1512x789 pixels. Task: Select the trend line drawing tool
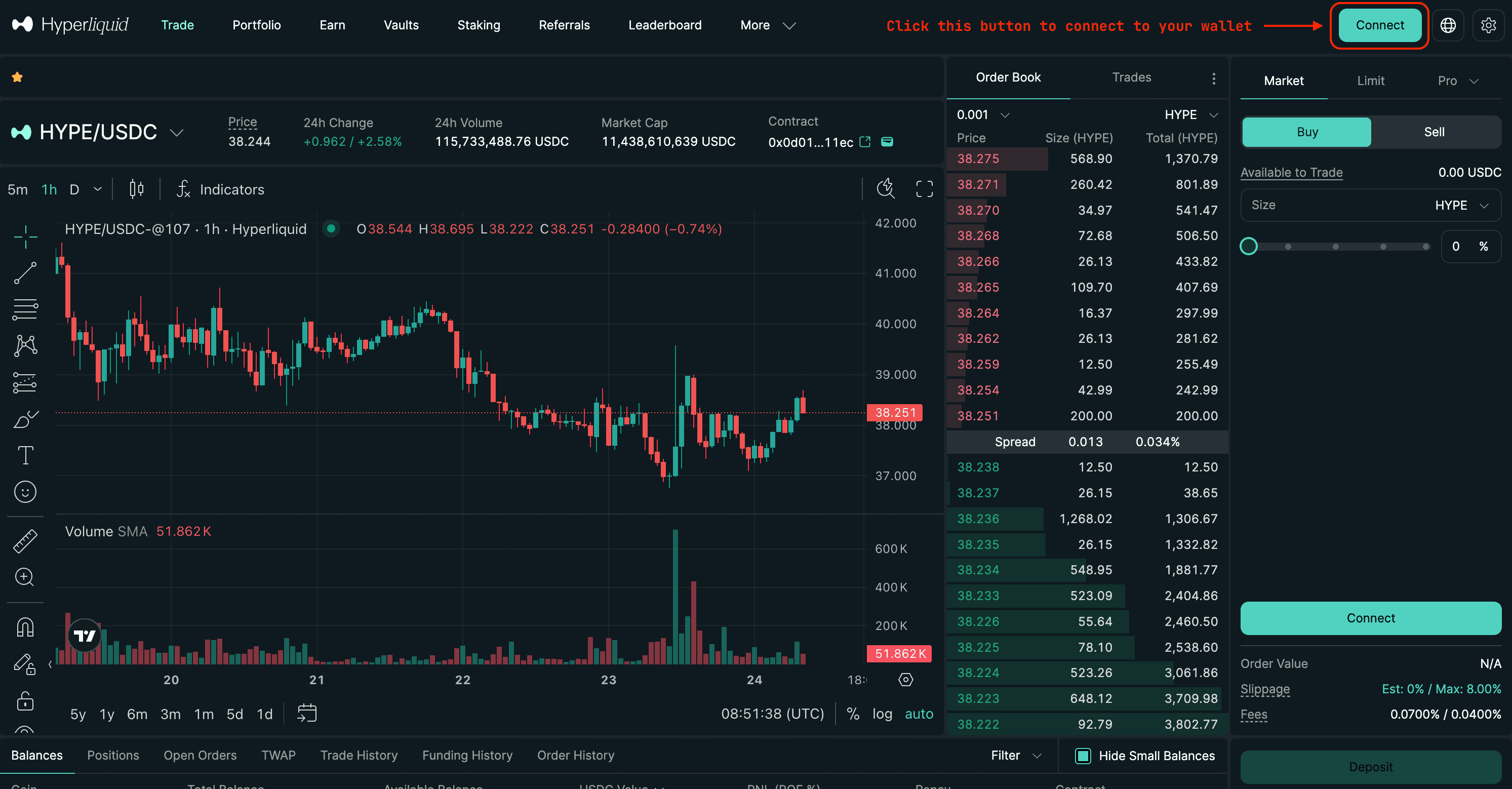click(x=25, y=273)
